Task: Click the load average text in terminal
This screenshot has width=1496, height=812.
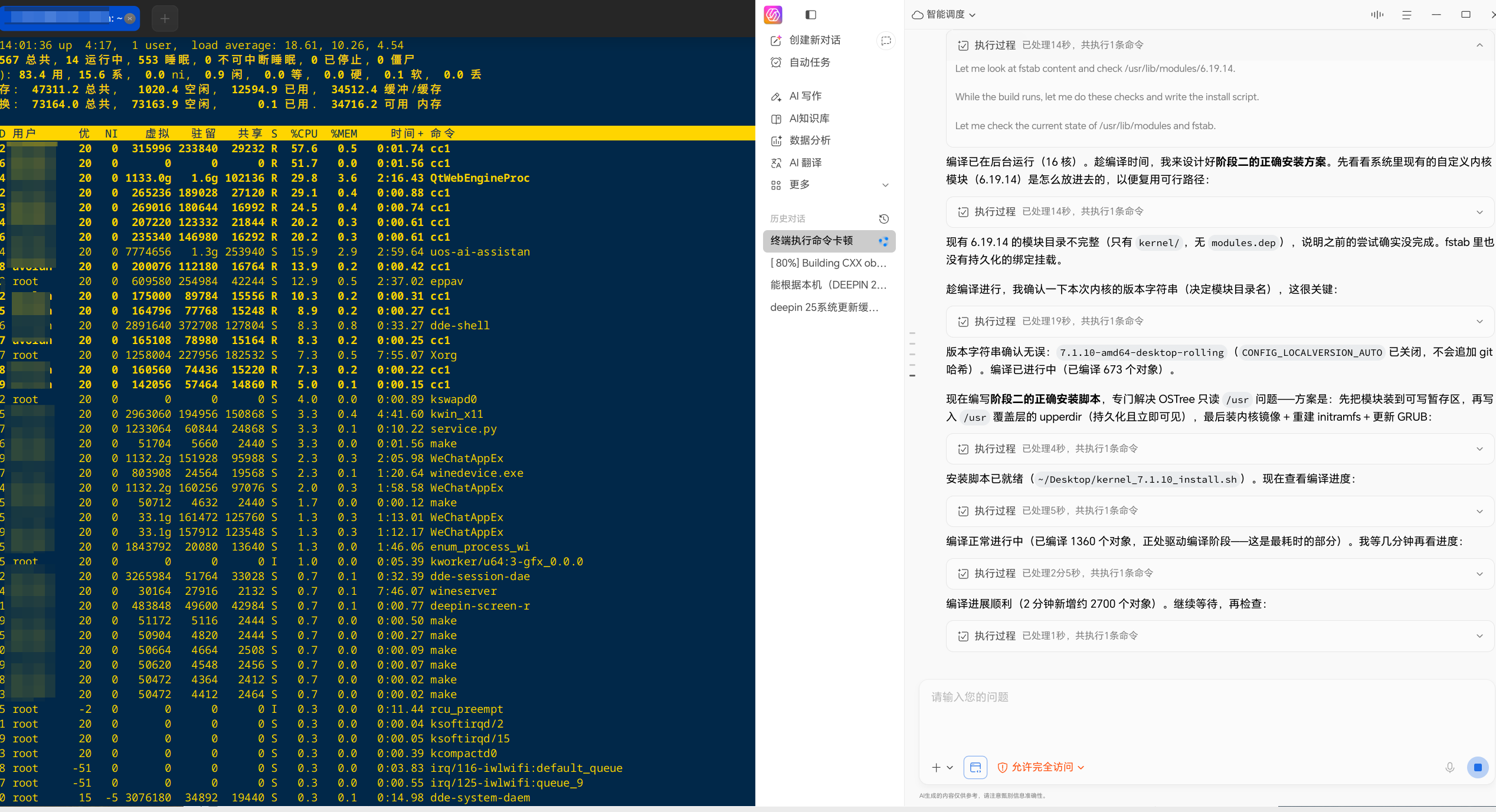Action: (x=297, y=45)
